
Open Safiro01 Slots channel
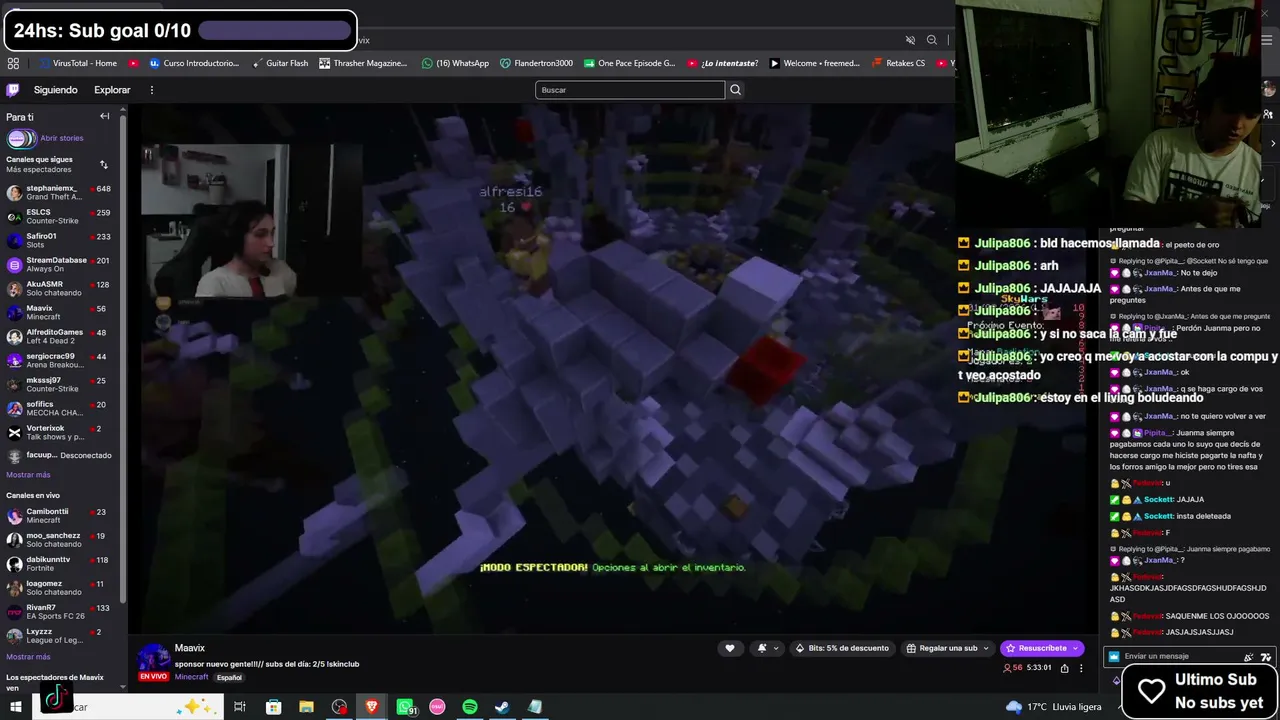pos(62,240)
